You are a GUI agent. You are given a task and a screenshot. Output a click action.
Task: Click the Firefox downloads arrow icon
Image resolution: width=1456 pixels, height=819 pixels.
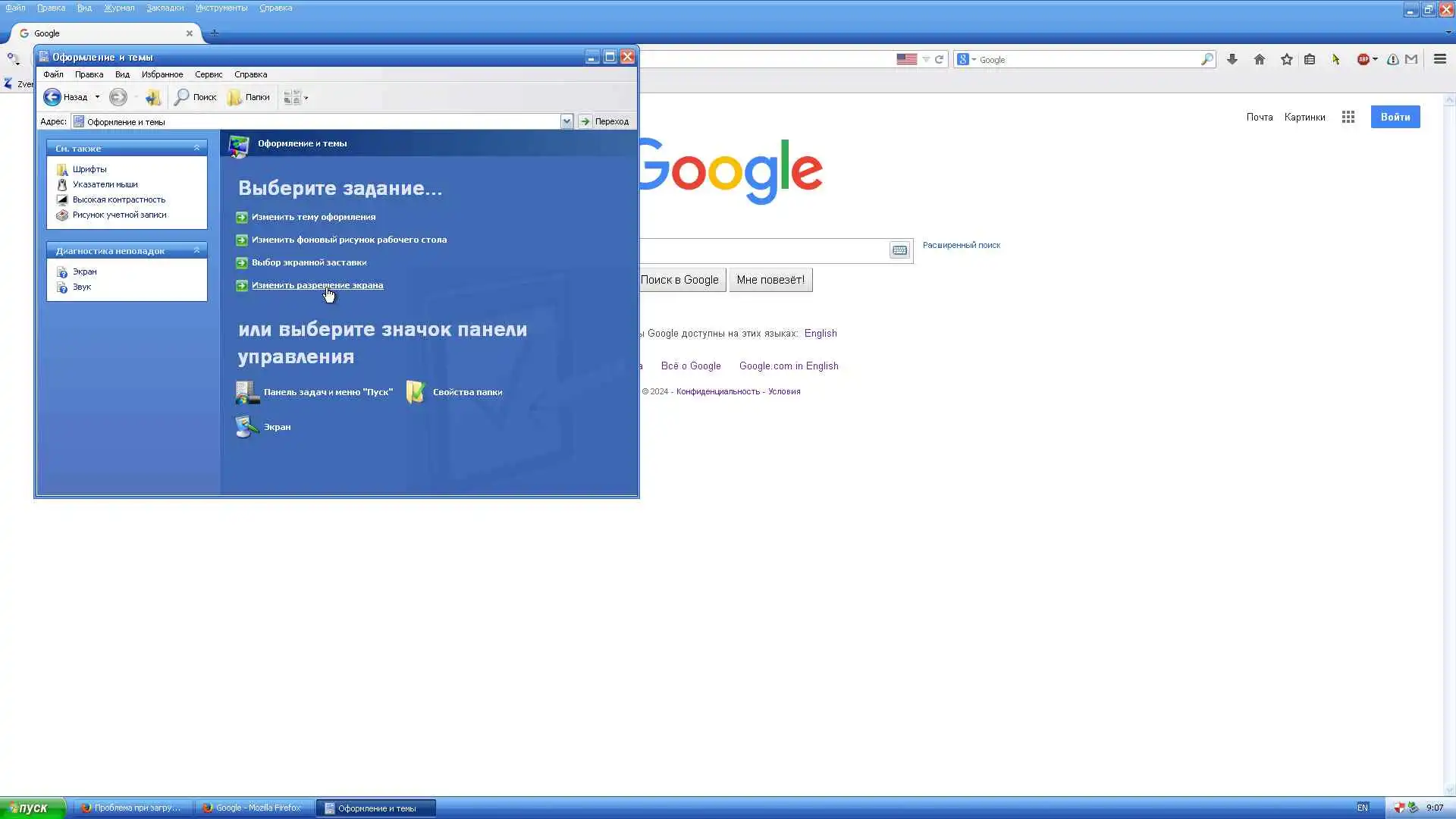(x=1232, y=59)
